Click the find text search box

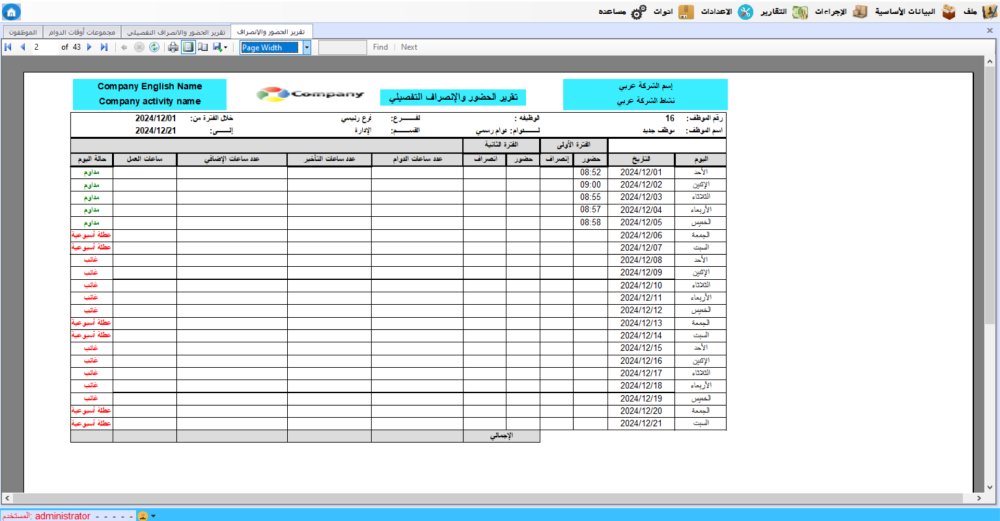coord(342,47)
